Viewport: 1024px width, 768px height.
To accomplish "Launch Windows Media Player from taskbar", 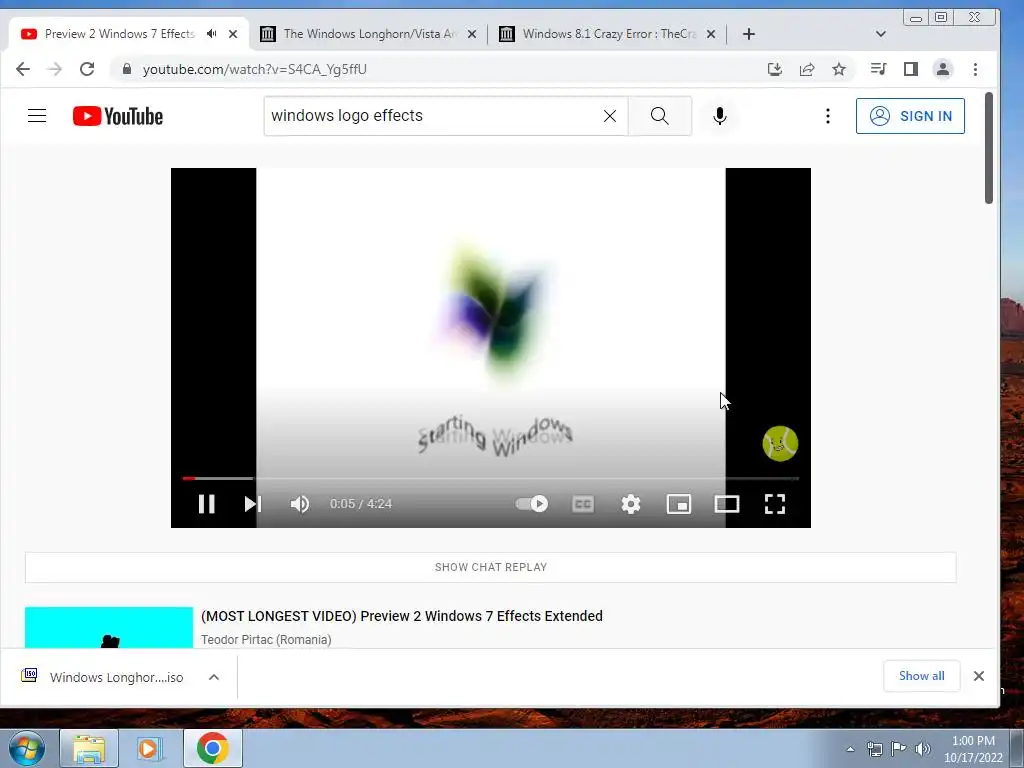I will (148, 748).
